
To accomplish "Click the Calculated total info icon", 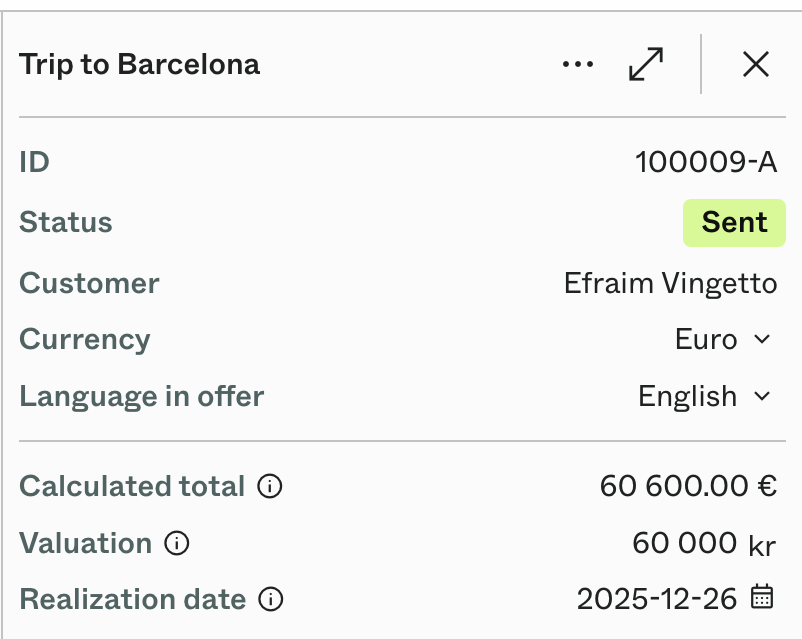I will click(x=272, y=487).
